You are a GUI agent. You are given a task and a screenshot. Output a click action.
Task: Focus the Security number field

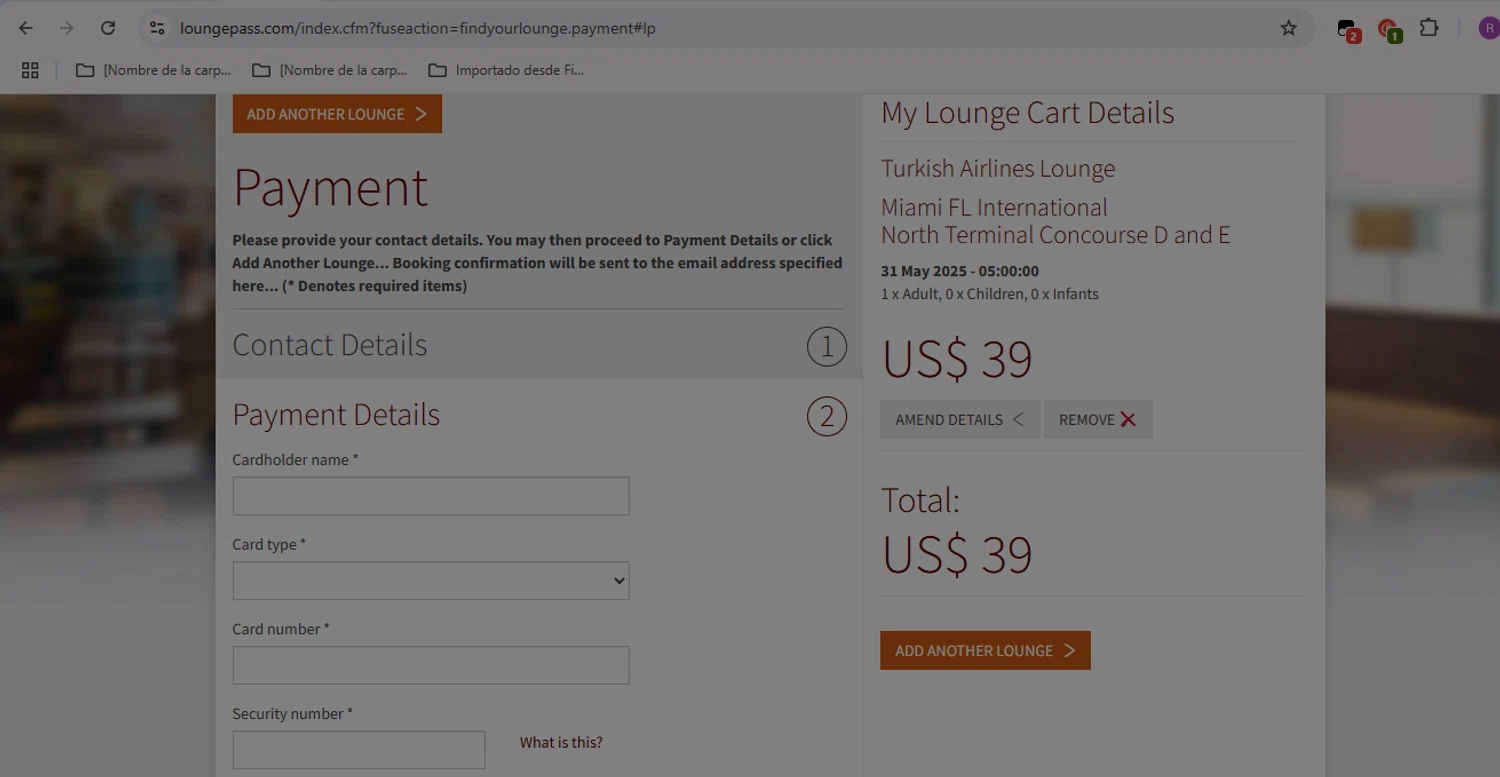[x=359, y=750]
